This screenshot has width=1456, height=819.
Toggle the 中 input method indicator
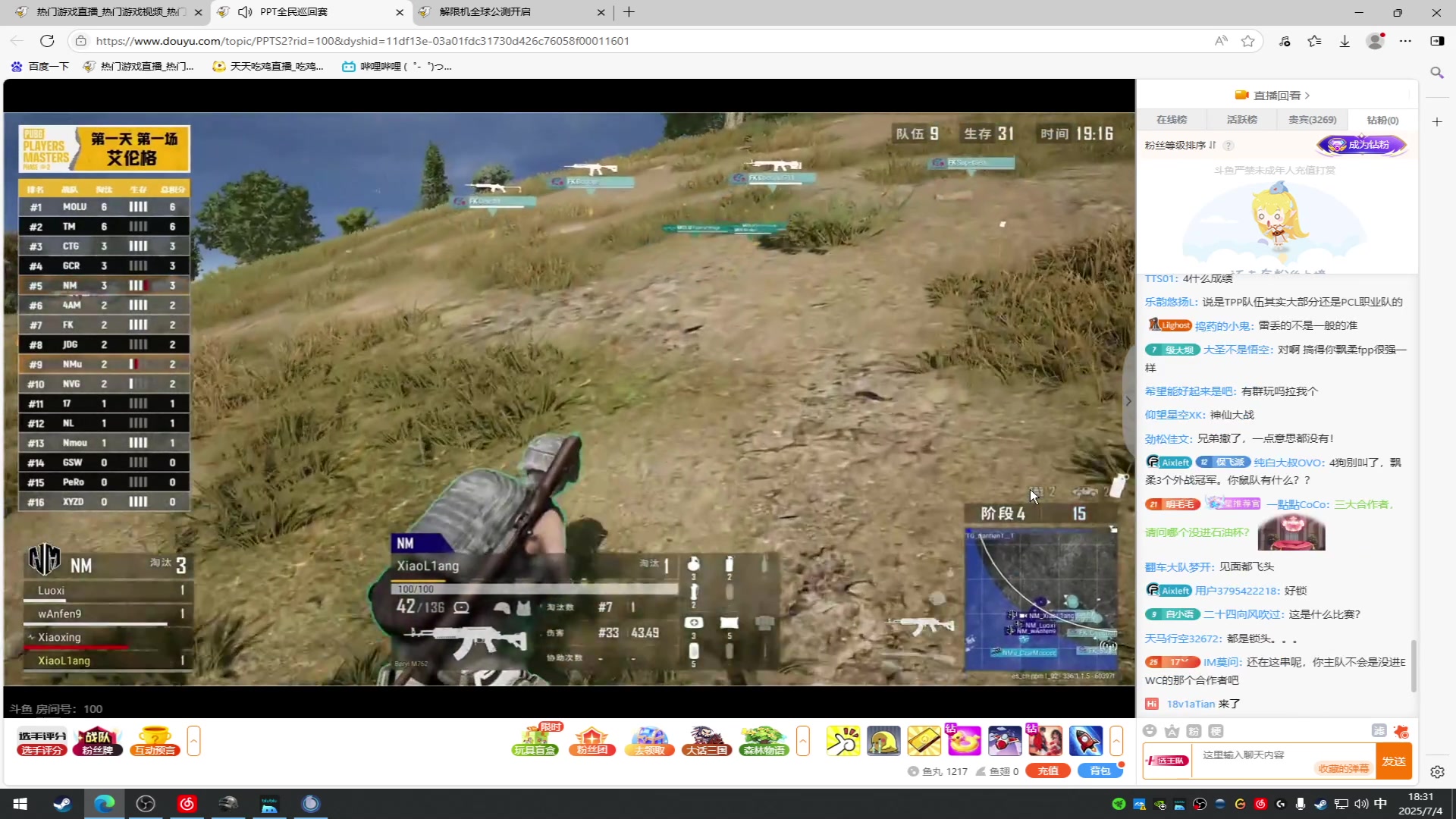(1380, 804)
